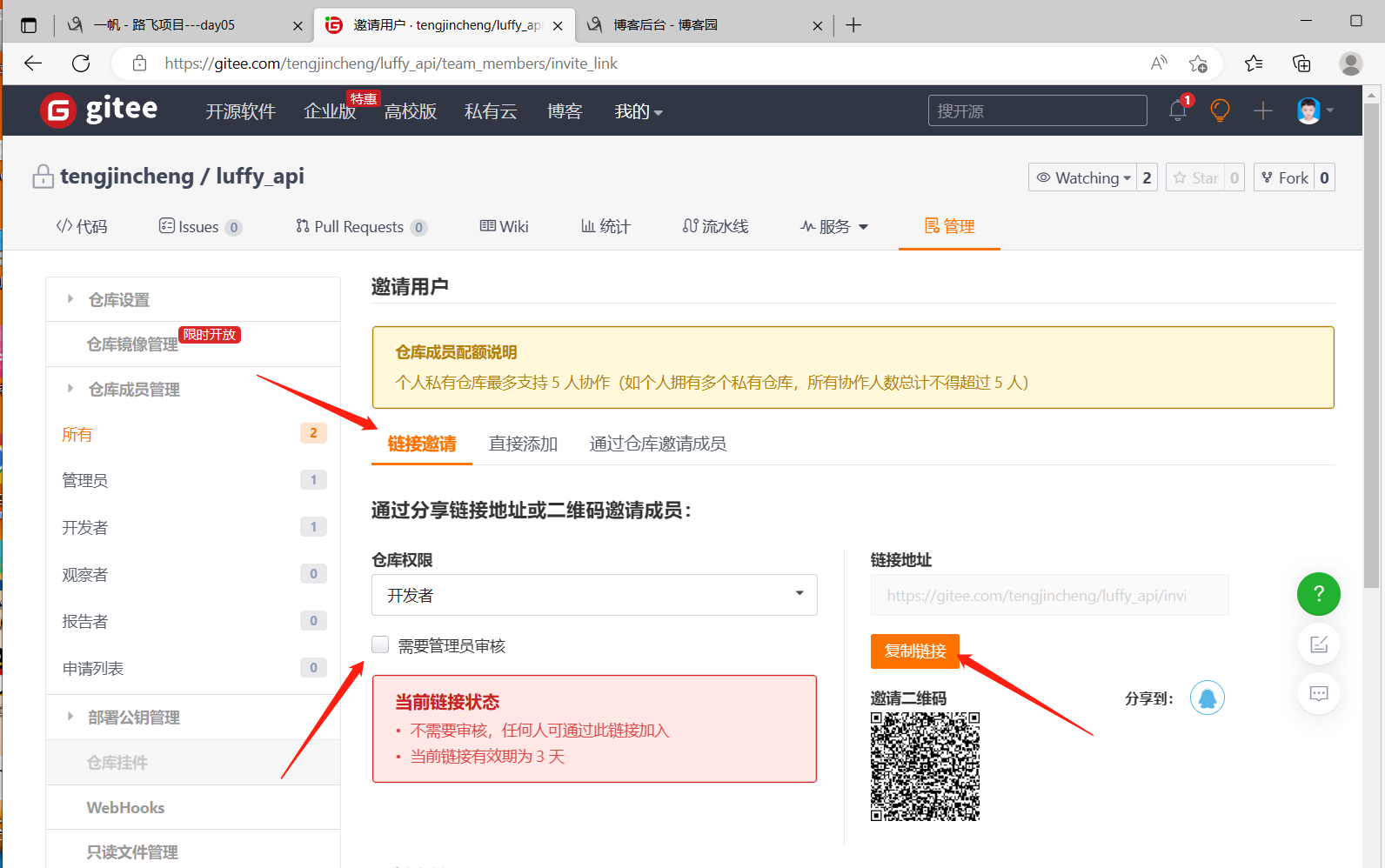Screen dimensions: 1385x868
Task: Share invite link to QQ icon
Action: tap(1208, 698)
